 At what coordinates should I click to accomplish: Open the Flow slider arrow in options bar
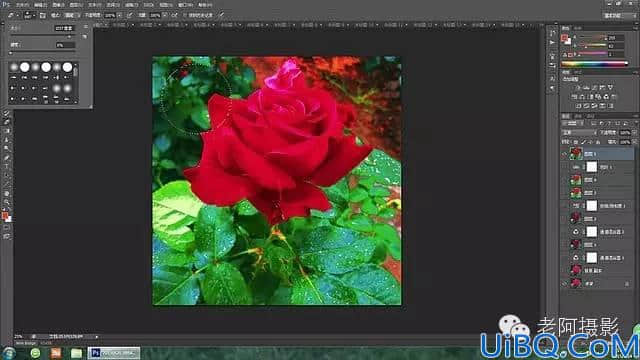(x=164, y=16)
